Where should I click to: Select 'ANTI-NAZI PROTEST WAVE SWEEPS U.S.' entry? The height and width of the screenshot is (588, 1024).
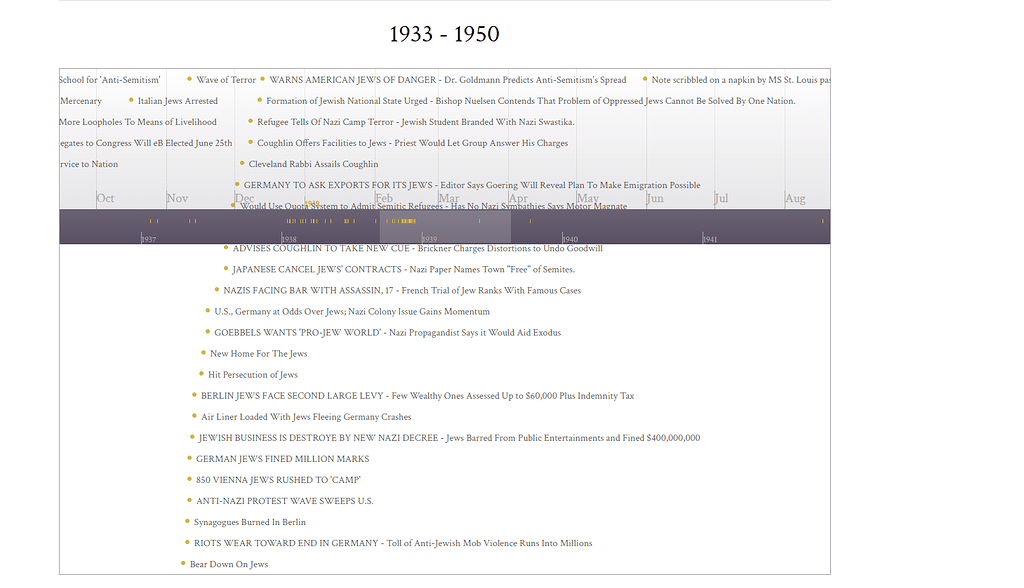pos(285,500)
